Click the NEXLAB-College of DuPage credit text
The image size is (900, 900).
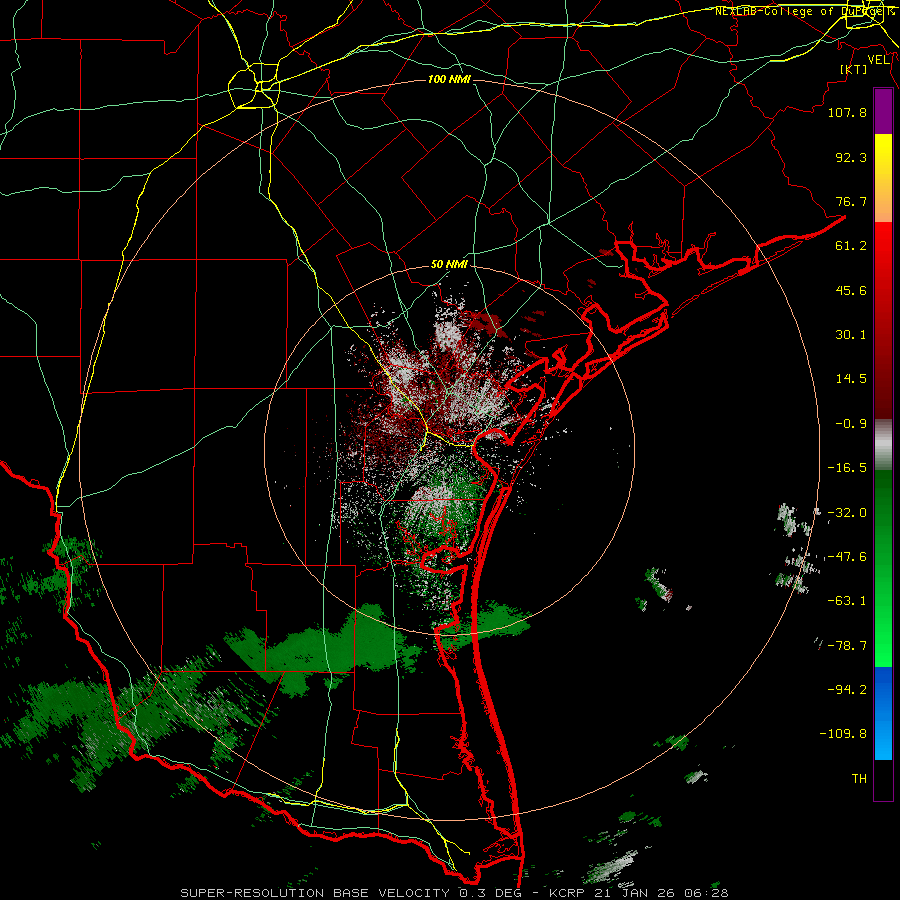(805, 11)
